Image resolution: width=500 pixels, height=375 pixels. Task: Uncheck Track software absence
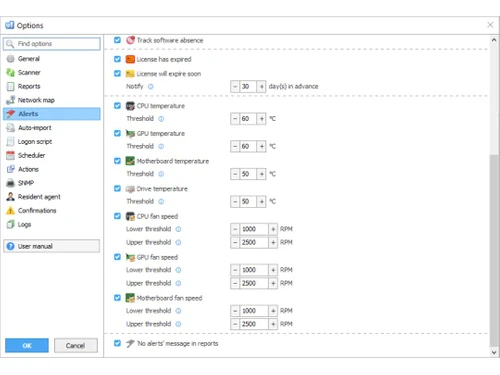click(117, 40)
